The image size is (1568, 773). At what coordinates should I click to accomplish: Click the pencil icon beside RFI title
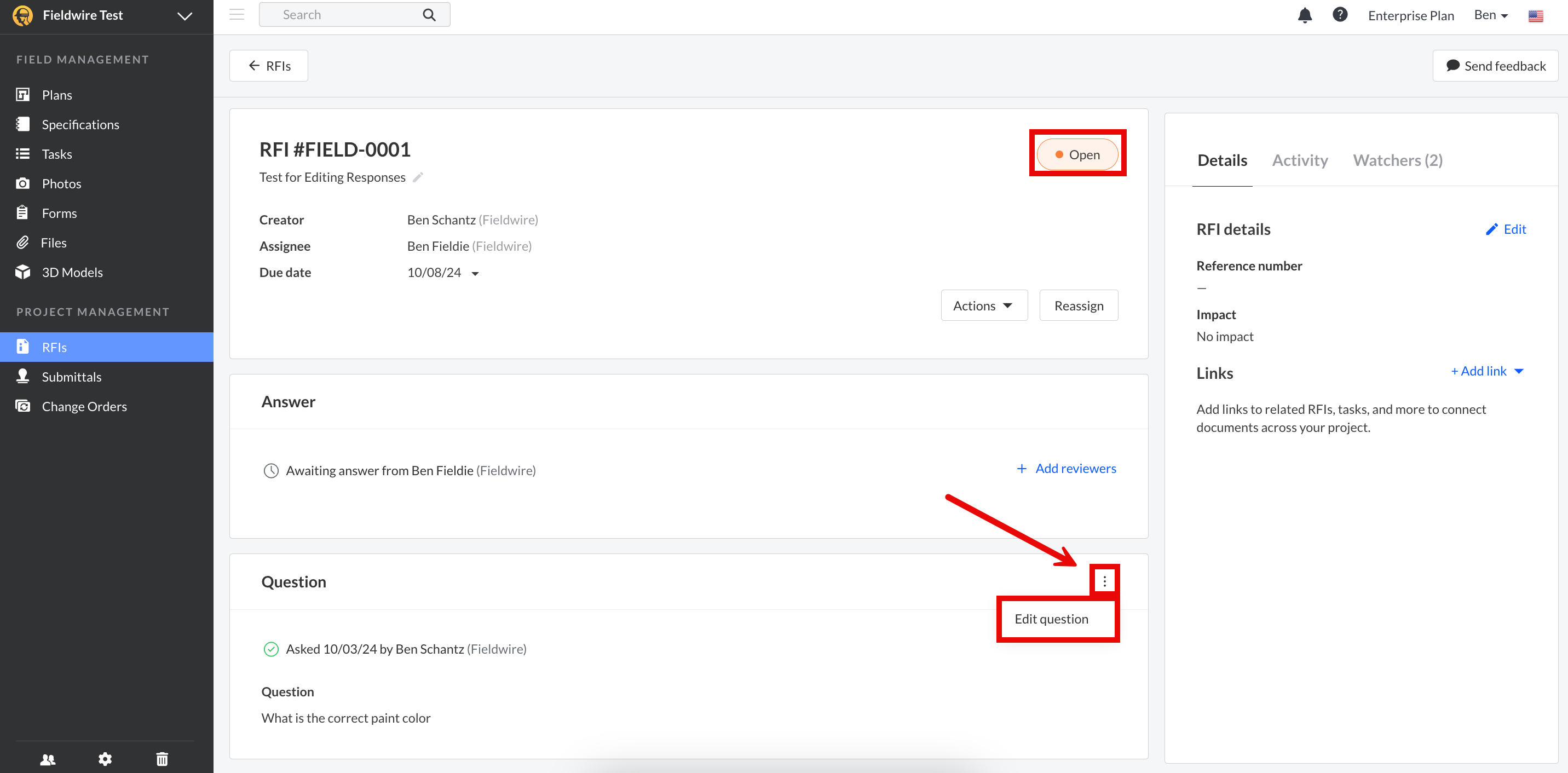(x=418, y=177)
